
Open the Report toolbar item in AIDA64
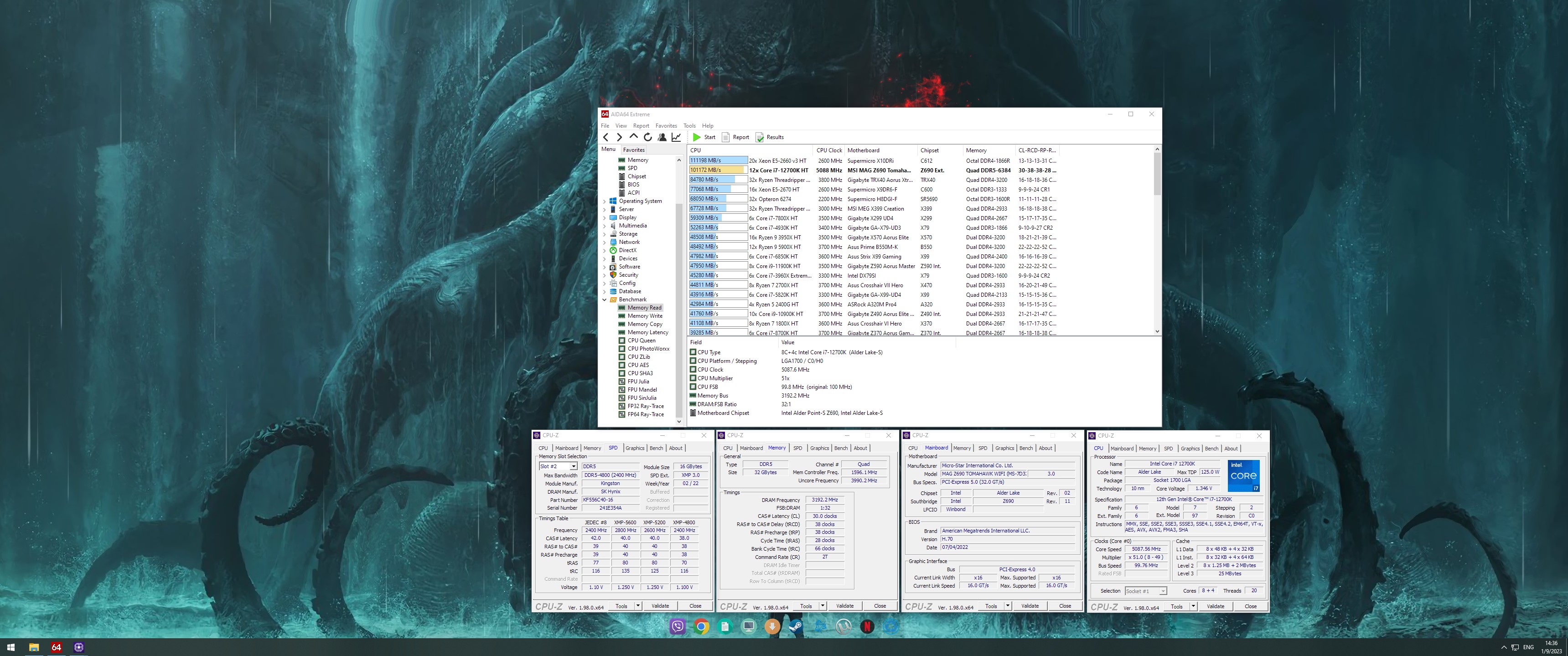(735, 138)
